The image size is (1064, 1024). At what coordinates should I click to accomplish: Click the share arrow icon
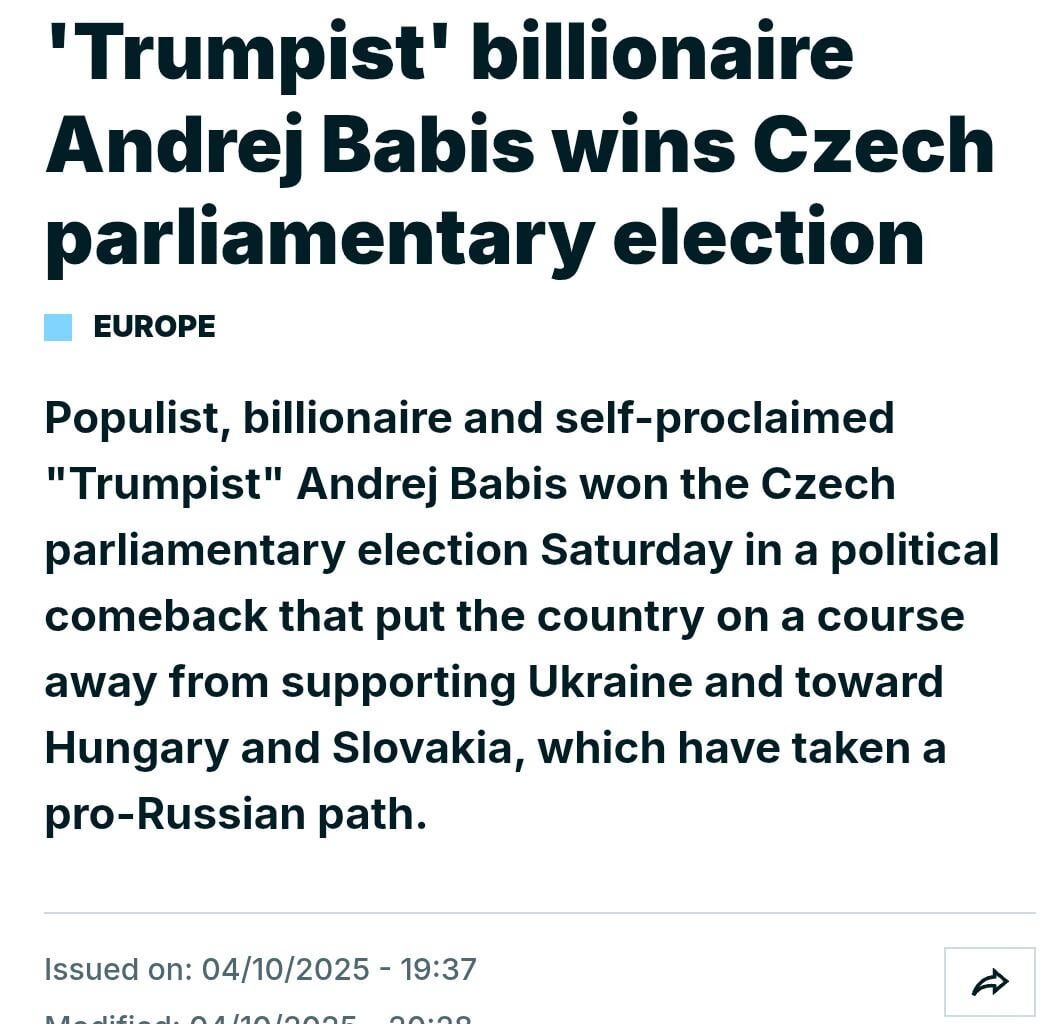pos(989,982)
